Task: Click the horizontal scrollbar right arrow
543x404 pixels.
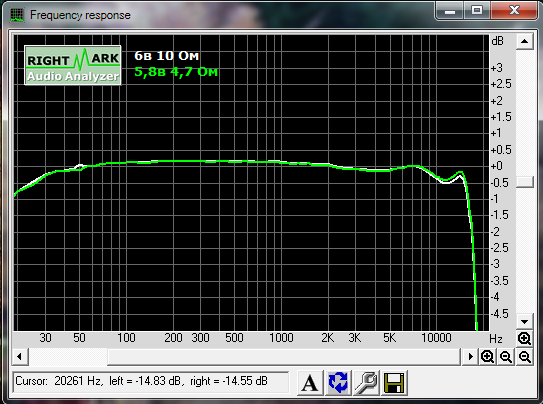Action: 470,357
